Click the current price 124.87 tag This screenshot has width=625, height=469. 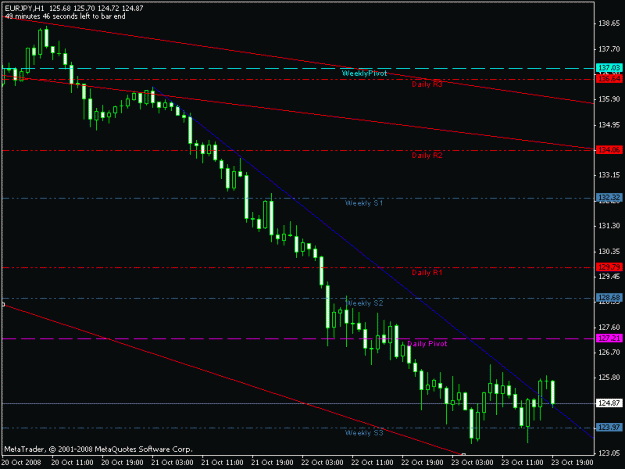[x=609, y=403]
